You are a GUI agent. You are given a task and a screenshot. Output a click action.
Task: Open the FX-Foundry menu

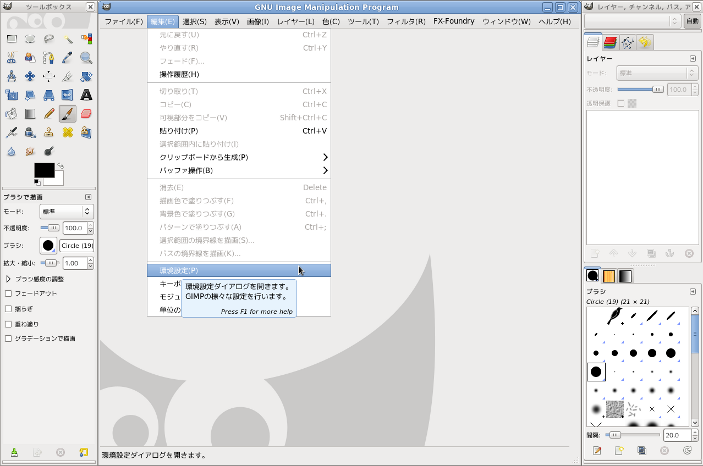[454, 22]
